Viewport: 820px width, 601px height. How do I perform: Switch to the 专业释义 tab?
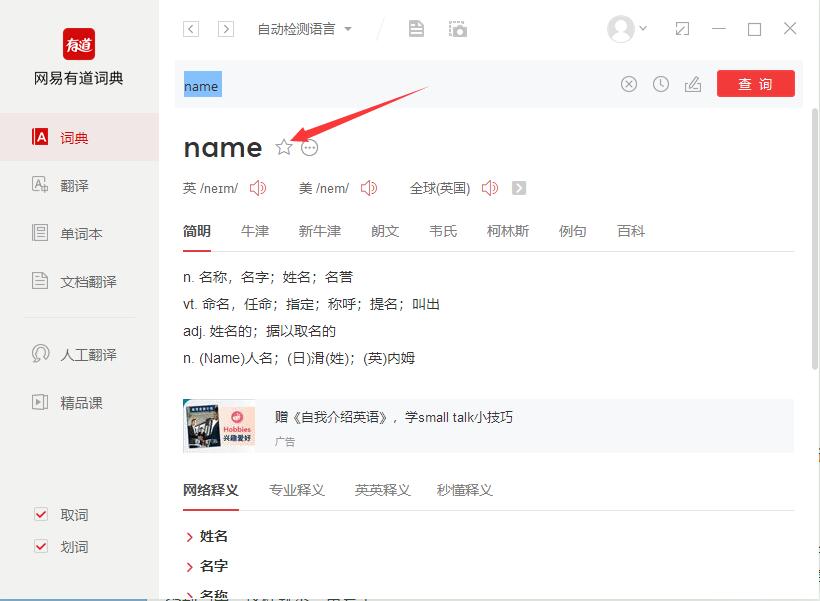click(x=297, y=490)
